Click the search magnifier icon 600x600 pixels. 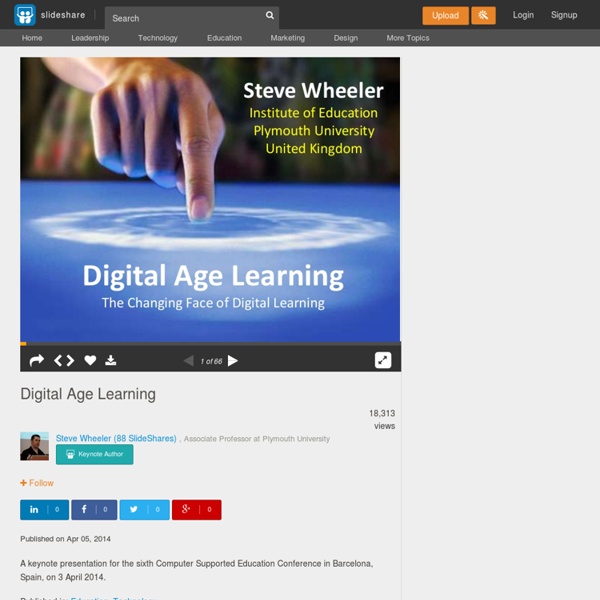click(x=270, y=15)
